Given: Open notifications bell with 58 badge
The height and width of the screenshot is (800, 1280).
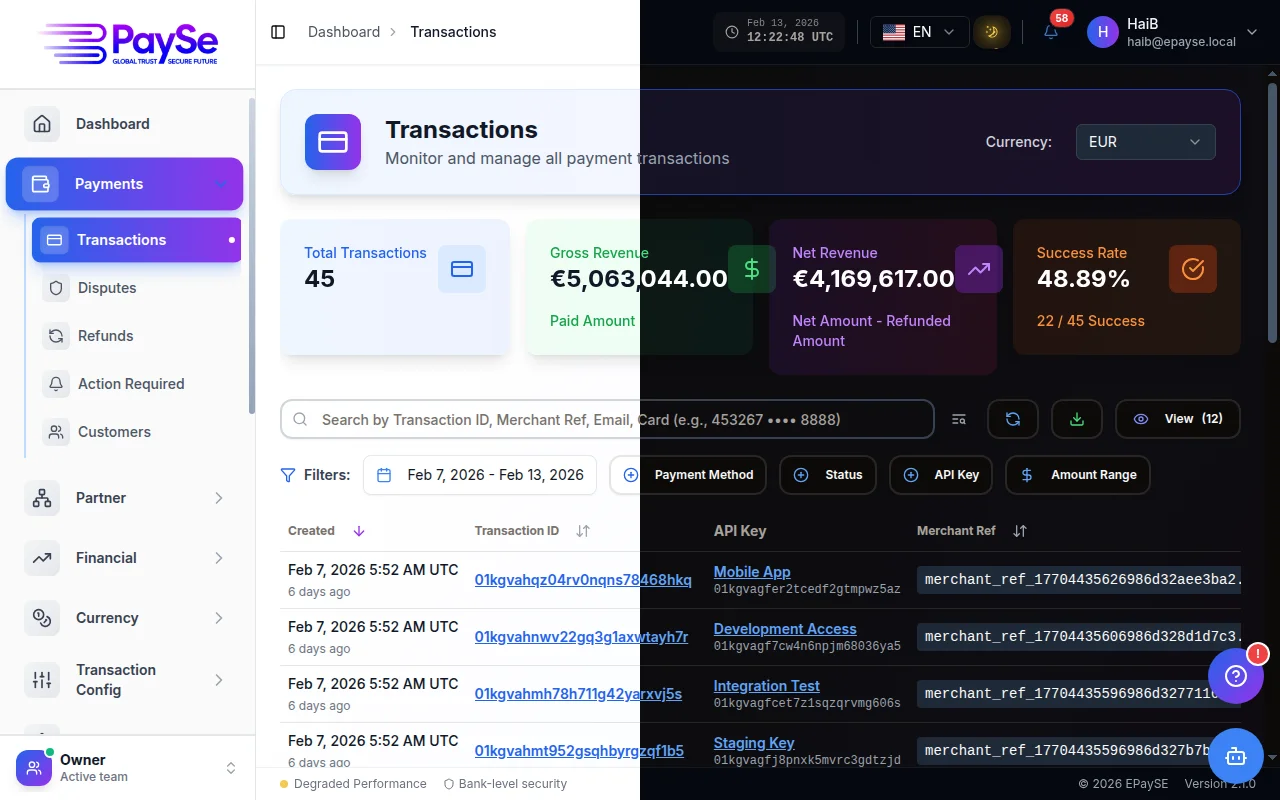Looking at the screenshot, I should click(1051, 32).
